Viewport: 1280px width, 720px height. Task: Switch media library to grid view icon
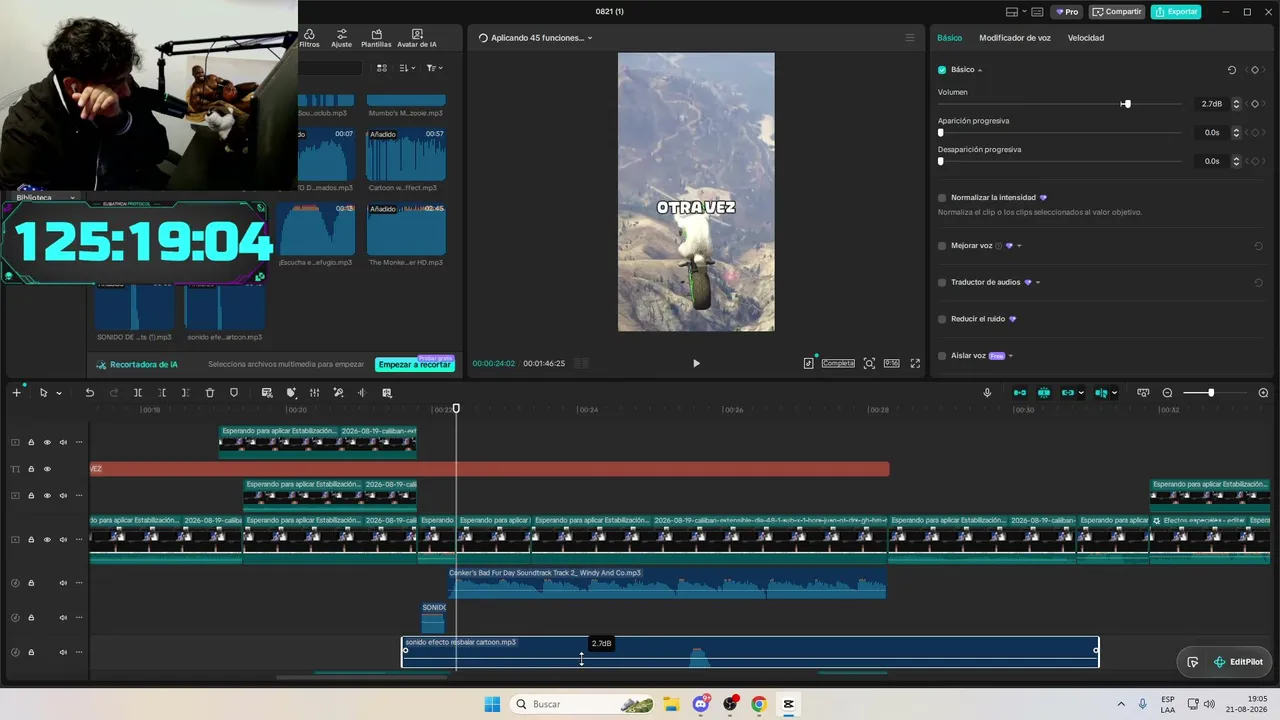click(381, 68)
